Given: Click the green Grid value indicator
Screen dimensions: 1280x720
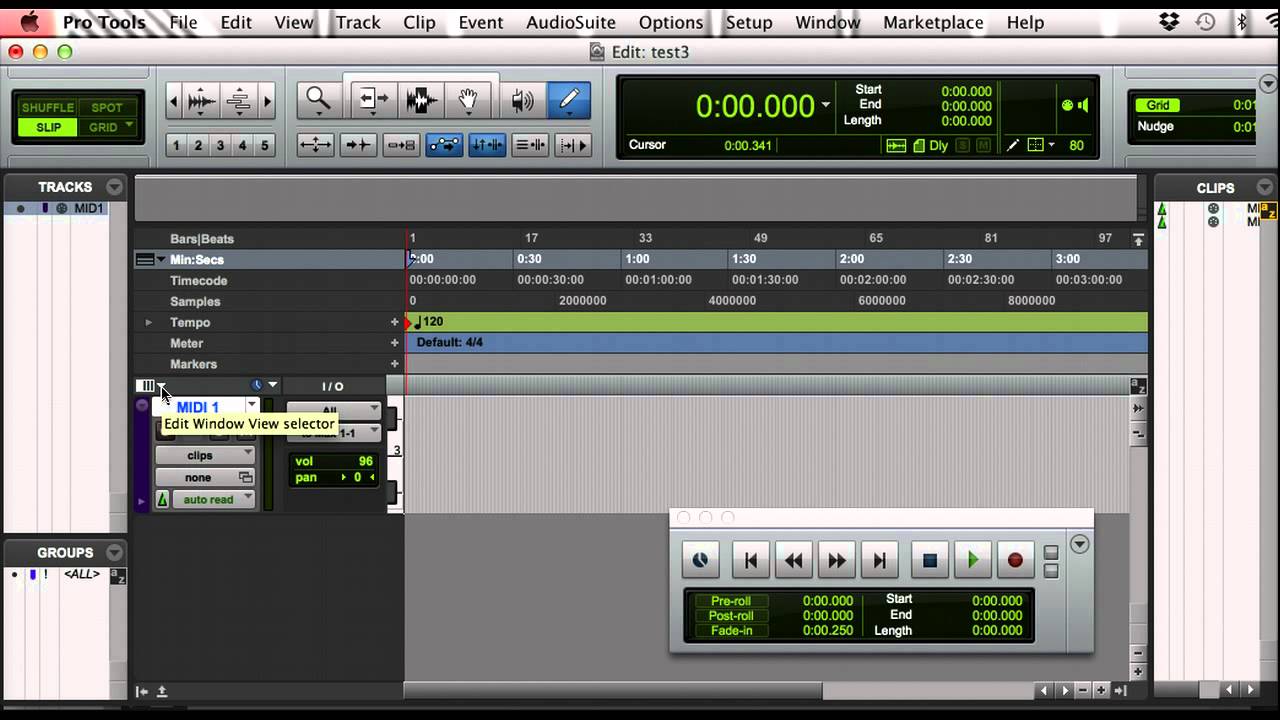Looking at the screenshot, I should [x=1158, y=105].
